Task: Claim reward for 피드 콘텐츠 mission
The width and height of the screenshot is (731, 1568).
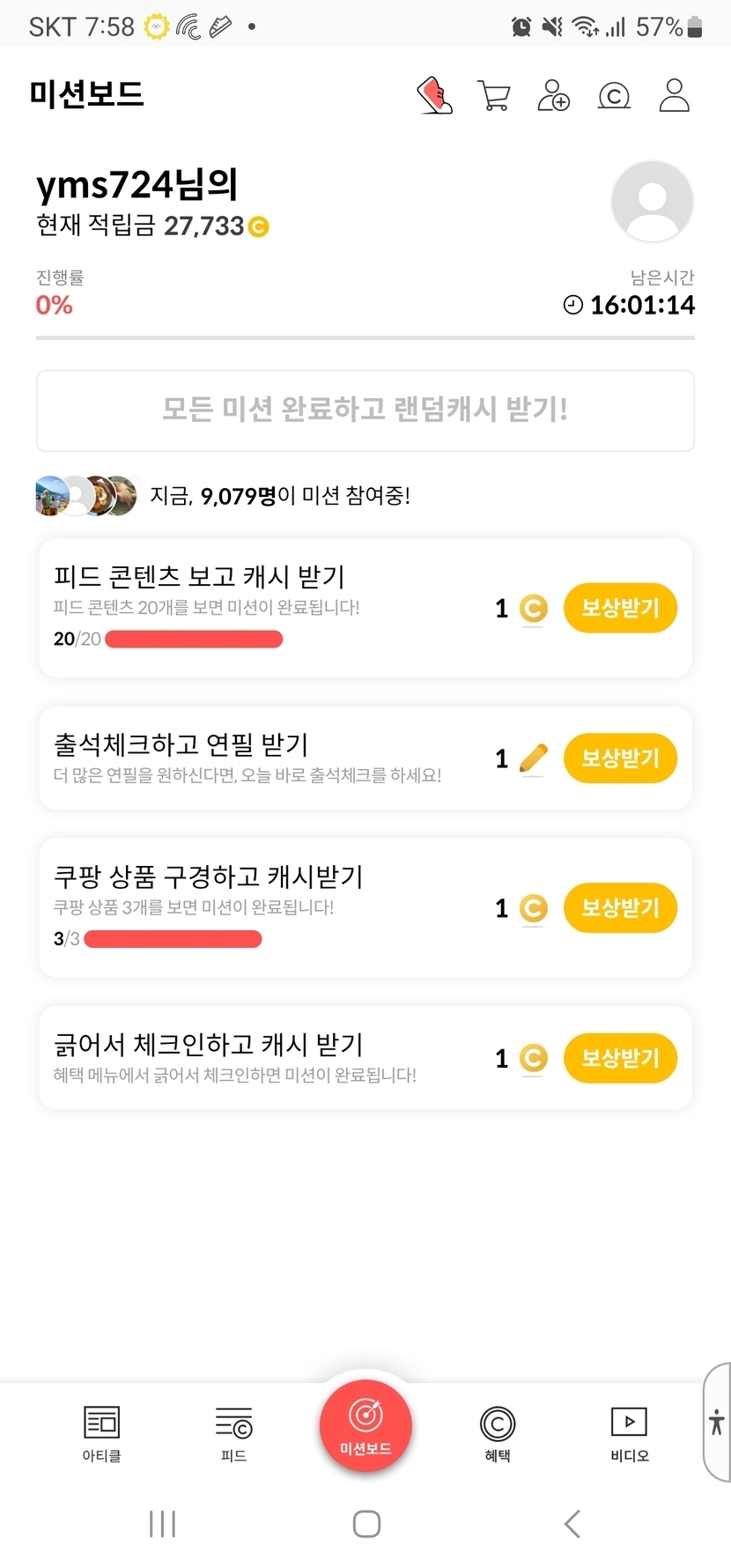Action: (620, 608)
